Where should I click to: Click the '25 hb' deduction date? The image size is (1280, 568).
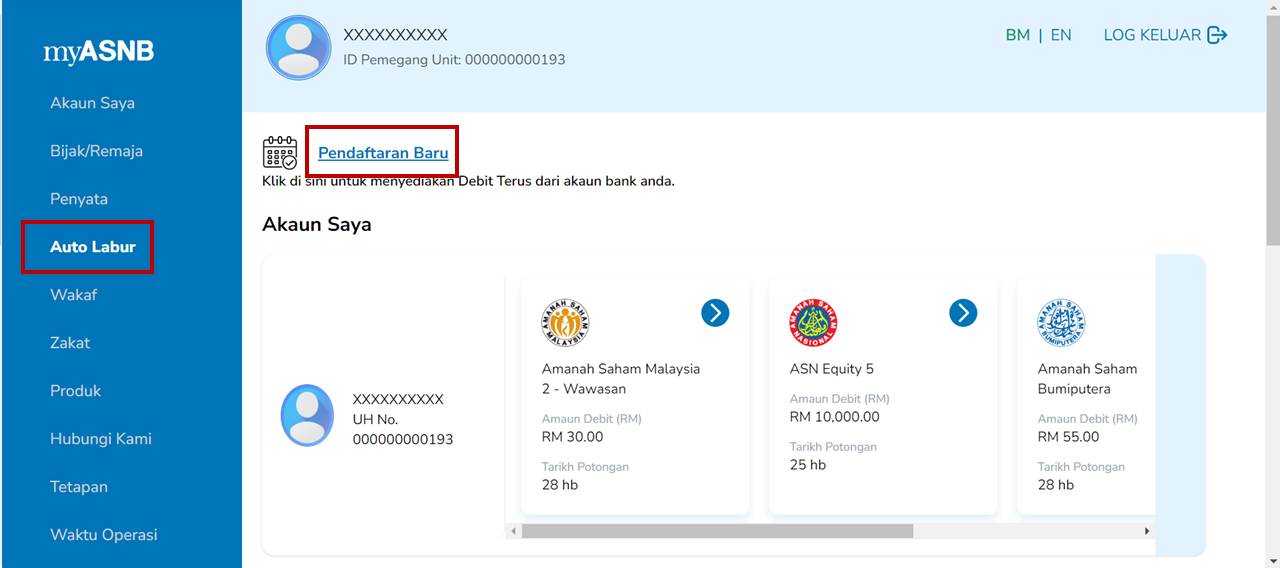pyautogui.click(x=808, y=465)
